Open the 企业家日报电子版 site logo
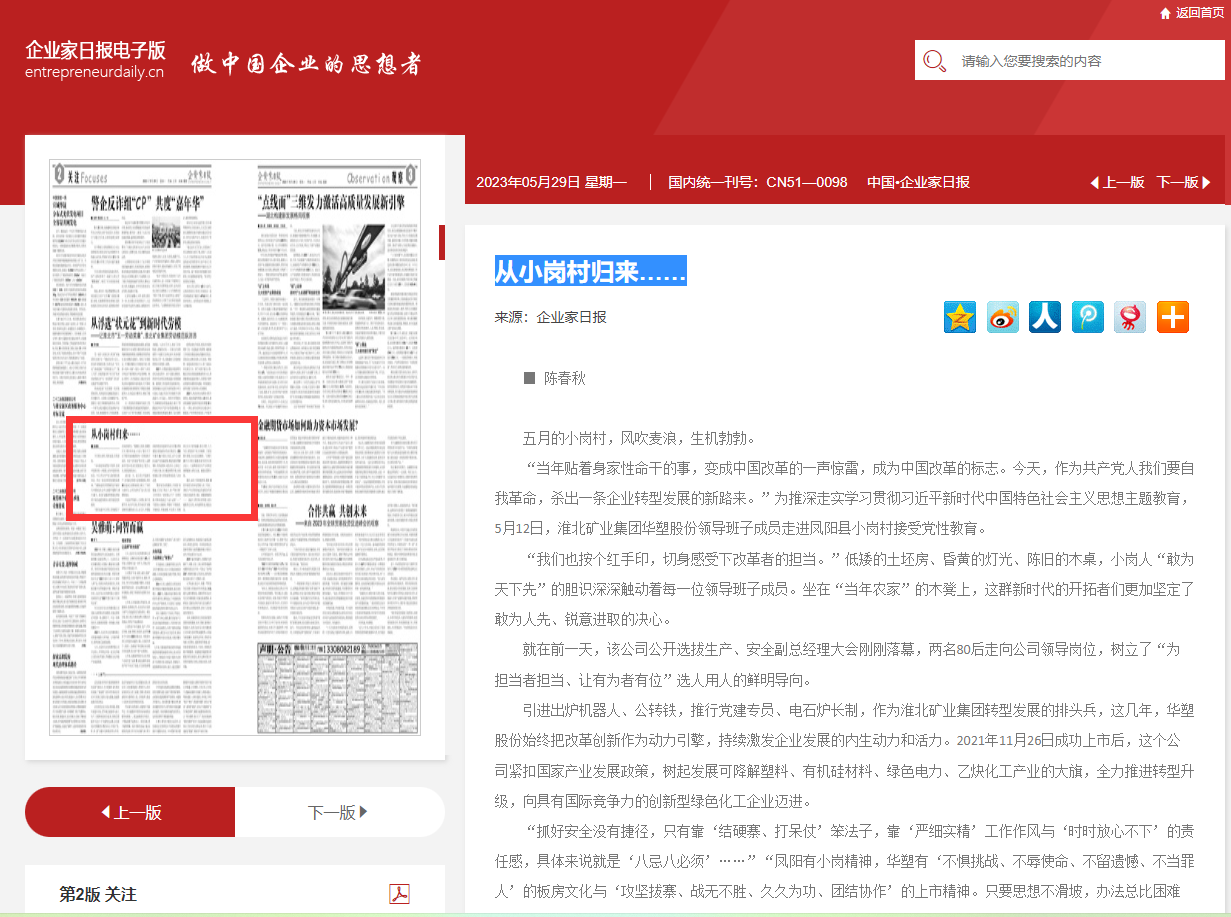 tap(95, 59)
